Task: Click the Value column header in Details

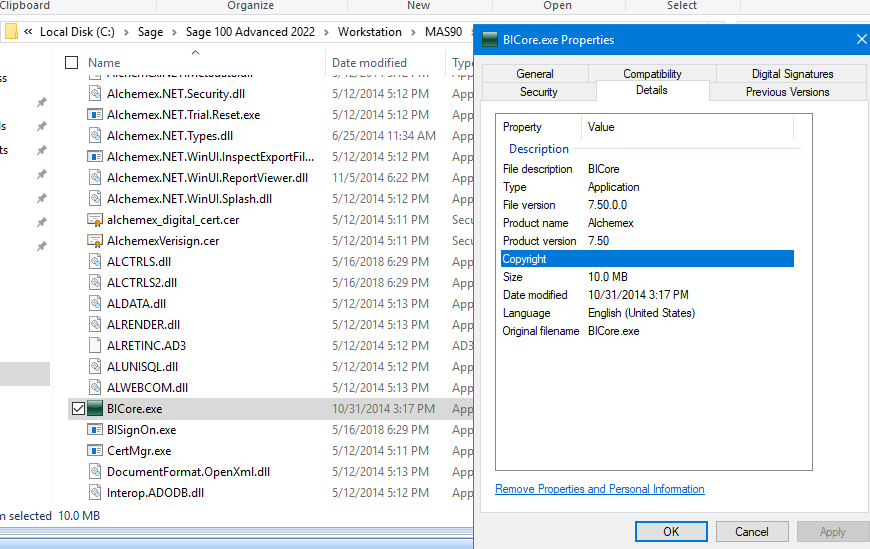Action: (601, 127)
